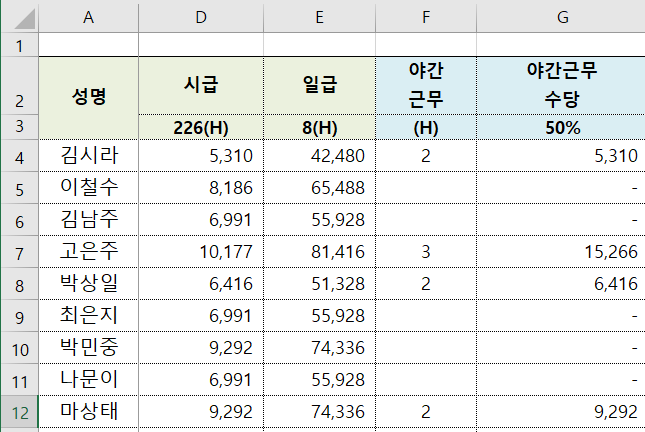Screen dimensions: 645x432
Task: Click night allowance cell 15,266
Action: pyautogui.click(x=561, y=251)
